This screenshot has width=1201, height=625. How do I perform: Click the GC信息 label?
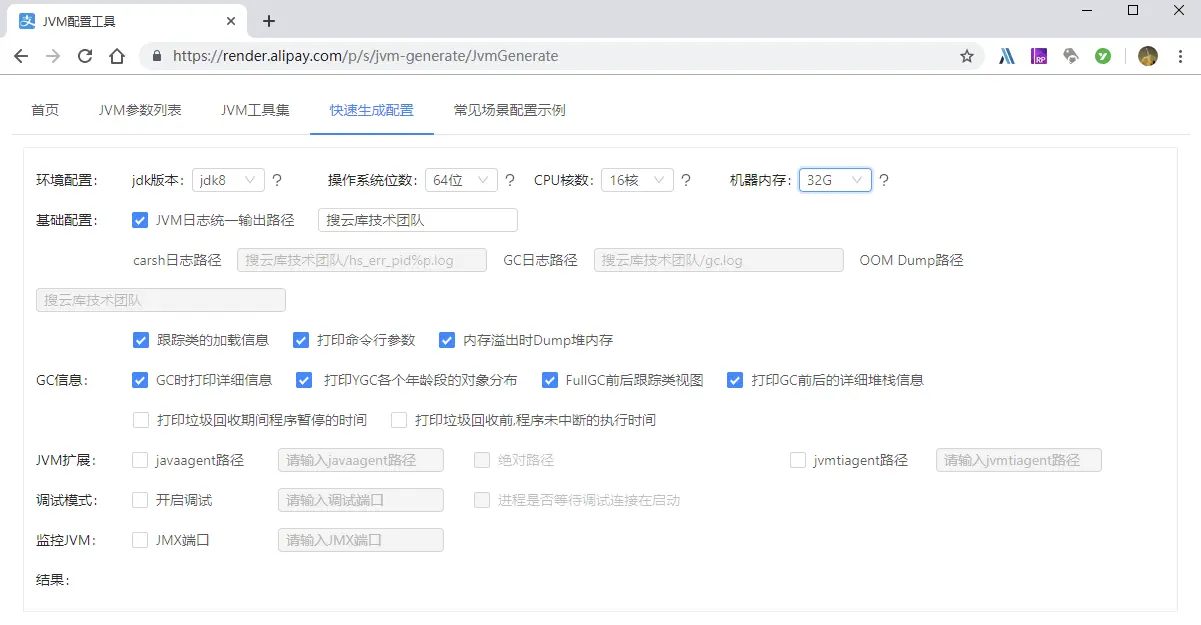click(62, 380)
